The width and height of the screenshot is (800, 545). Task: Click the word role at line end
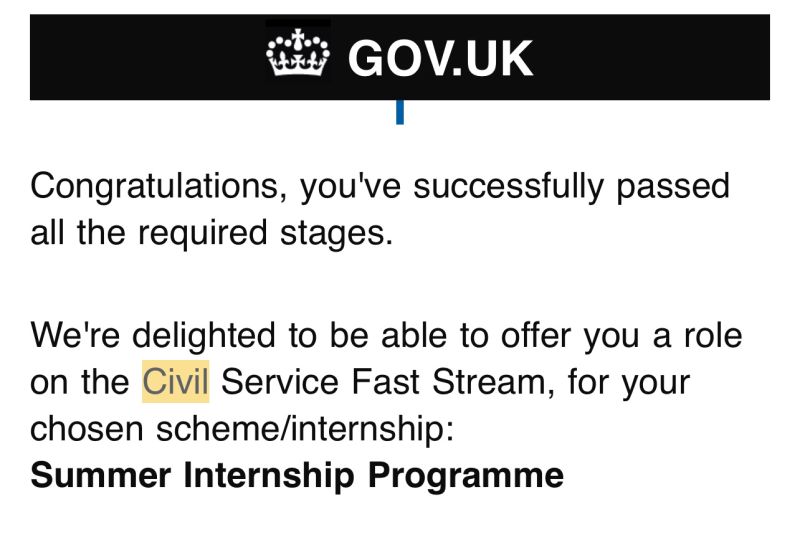pos(713,336)
